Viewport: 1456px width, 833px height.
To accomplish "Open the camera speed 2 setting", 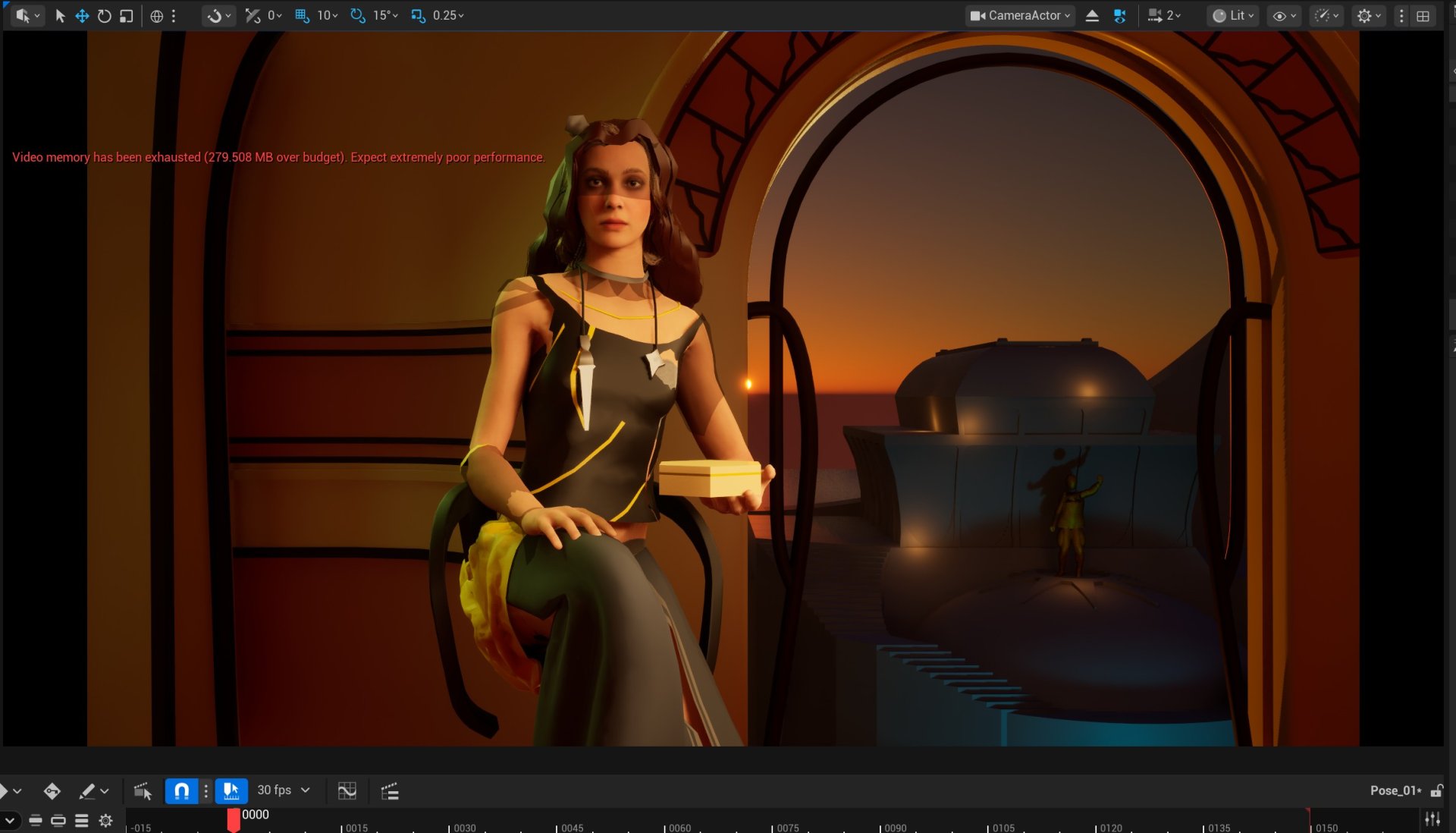I will coord(1165,16).
